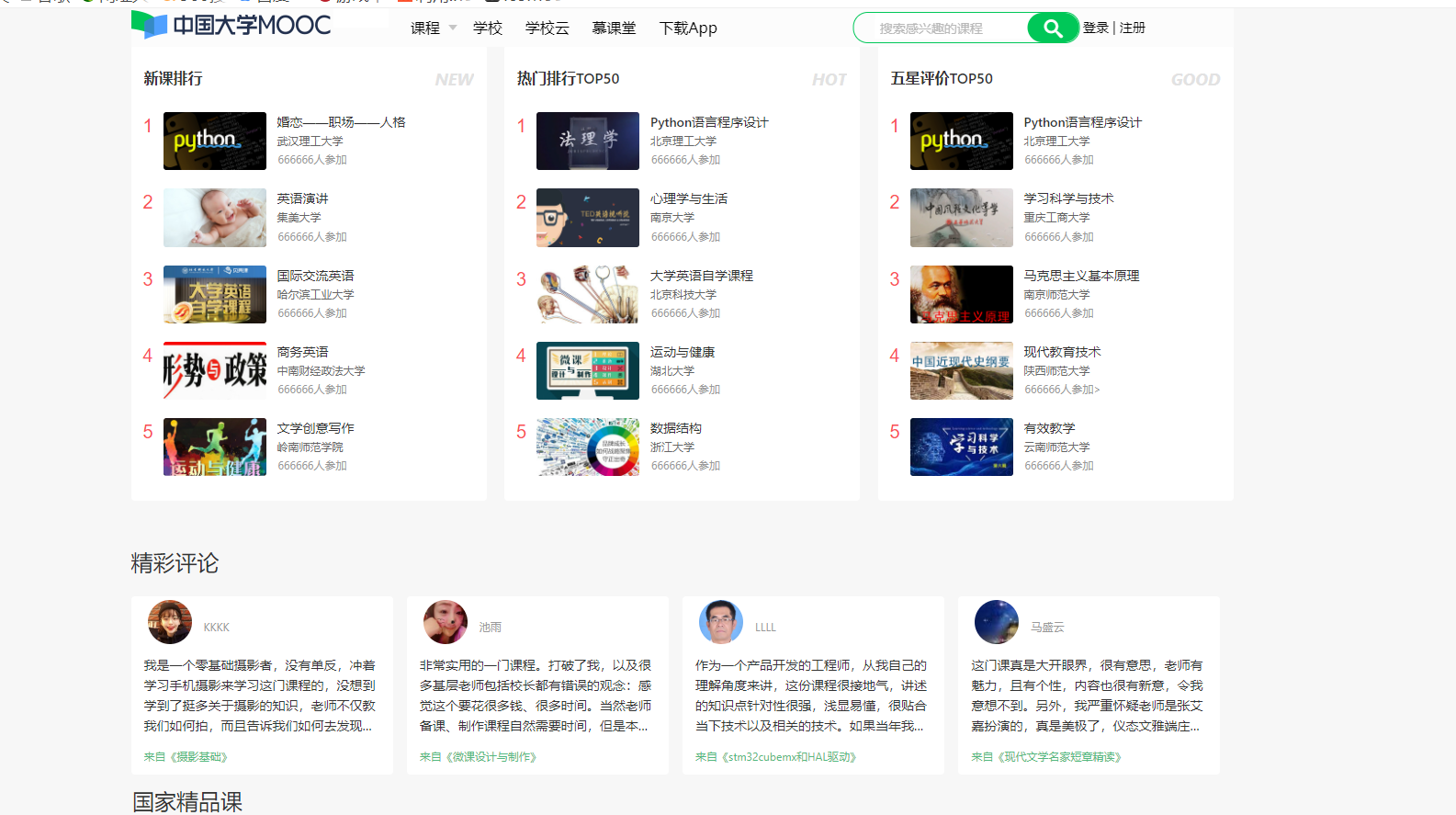Click the 集美大学 school name
Screen dimensions: 1456x815
299,218
